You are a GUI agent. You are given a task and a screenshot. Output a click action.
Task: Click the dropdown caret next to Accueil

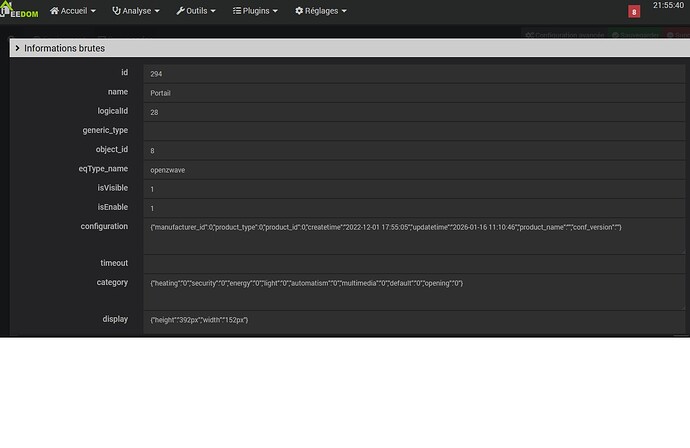pos(93,11)
